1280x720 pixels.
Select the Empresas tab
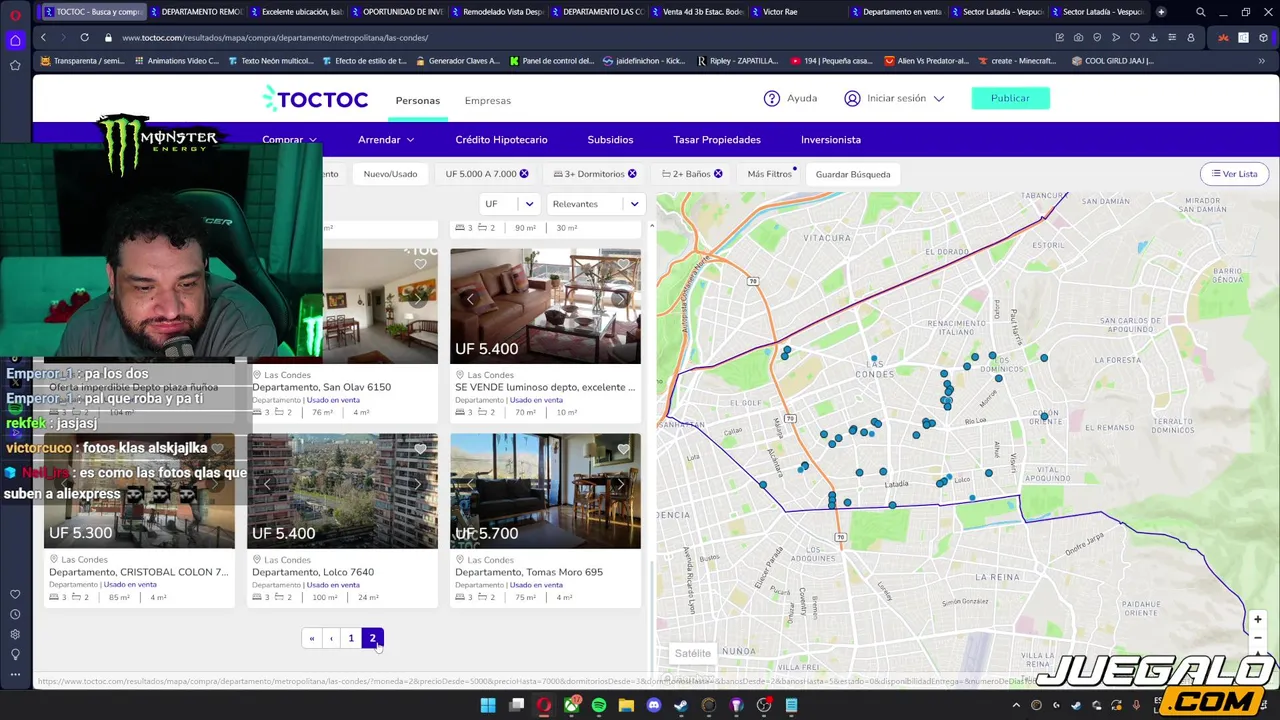coord(487,100)
